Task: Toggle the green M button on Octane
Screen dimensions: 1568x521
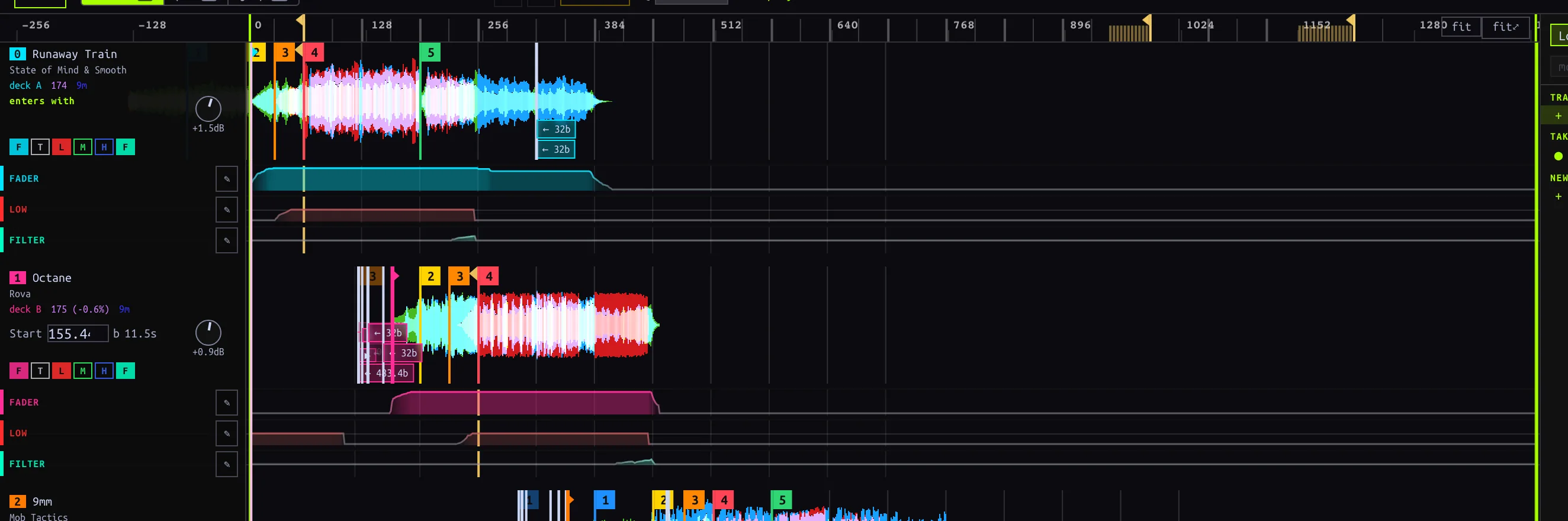Action: tap(83, 371)
